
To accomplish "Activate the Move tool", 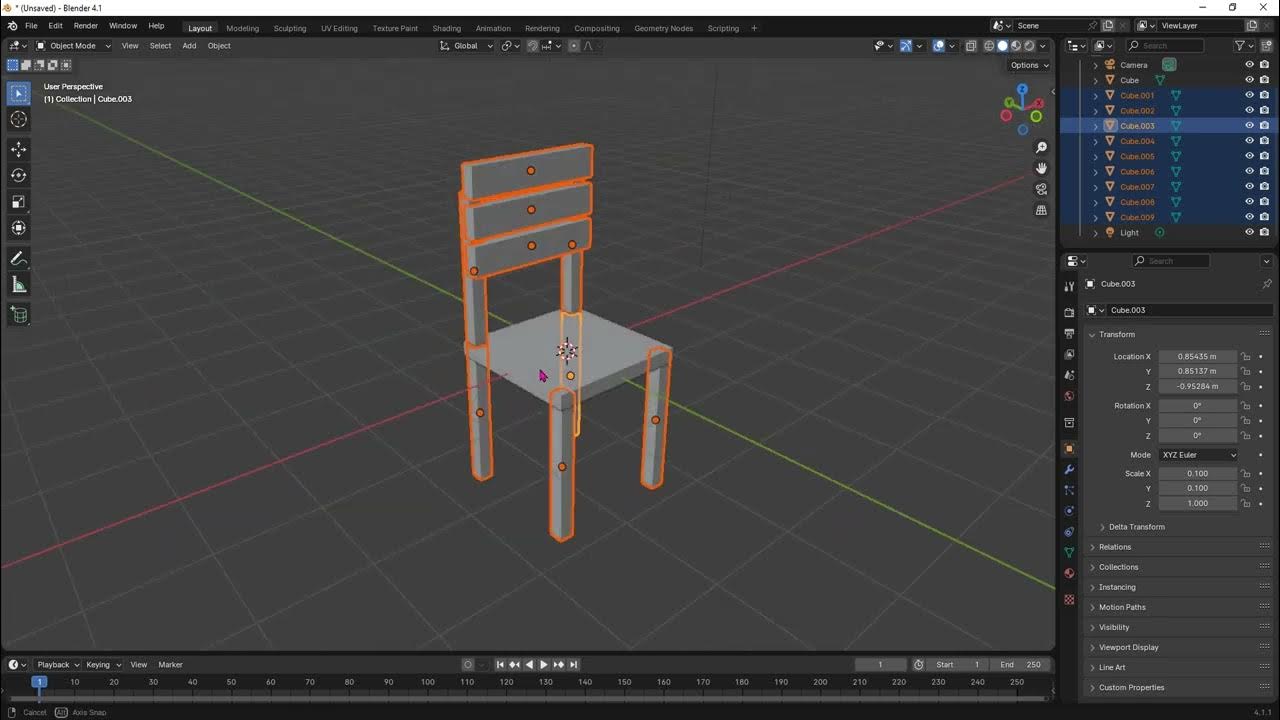I will click(18, 149).
